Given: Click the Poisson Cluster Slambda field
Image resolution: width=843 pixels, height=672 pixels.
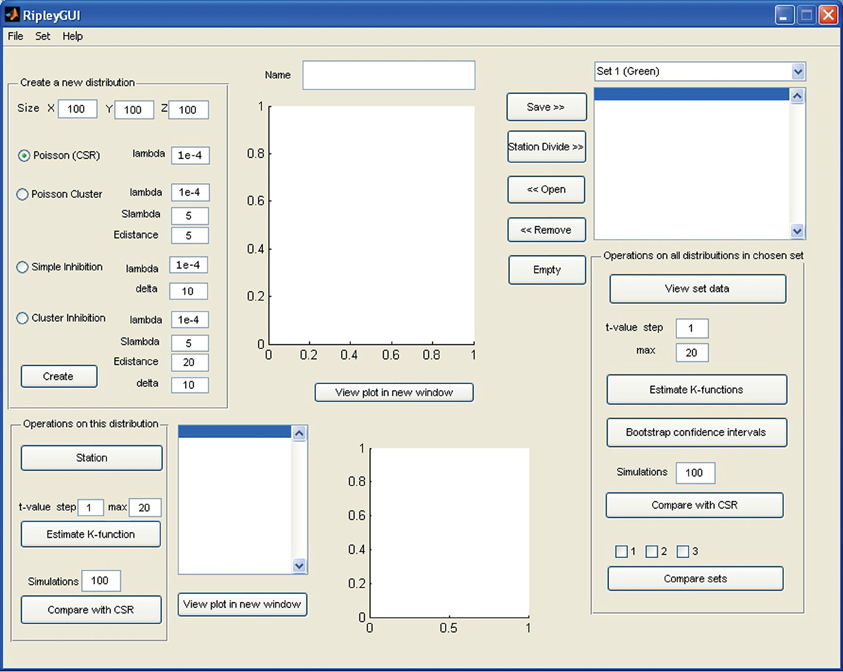Looking at the screenshot, I should (190, 216).
